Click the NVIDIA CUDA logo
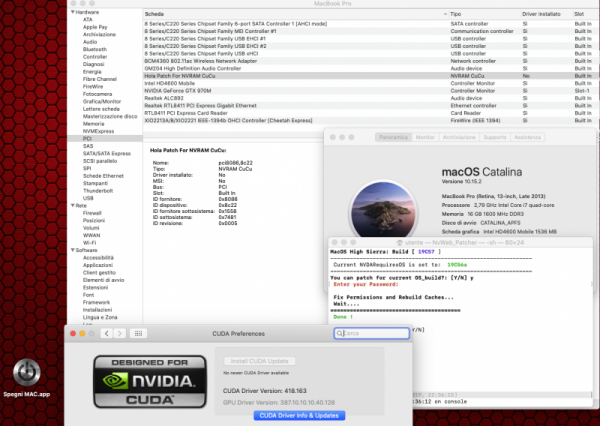The width and height of the screenshot is (600, 426). (150, 382)
